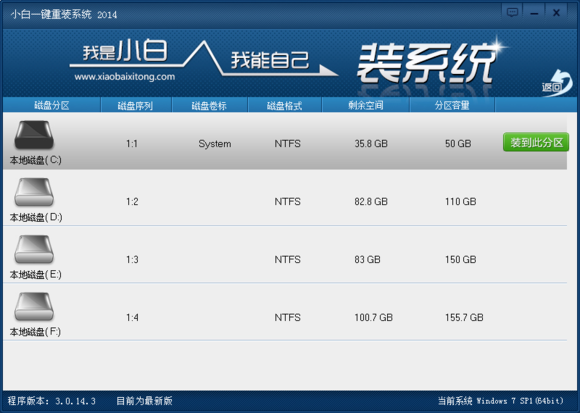This screenshot has width=580, height=413.
Task: Open the www.xiaobaixitong.com website link
Action: click(125, 77)
